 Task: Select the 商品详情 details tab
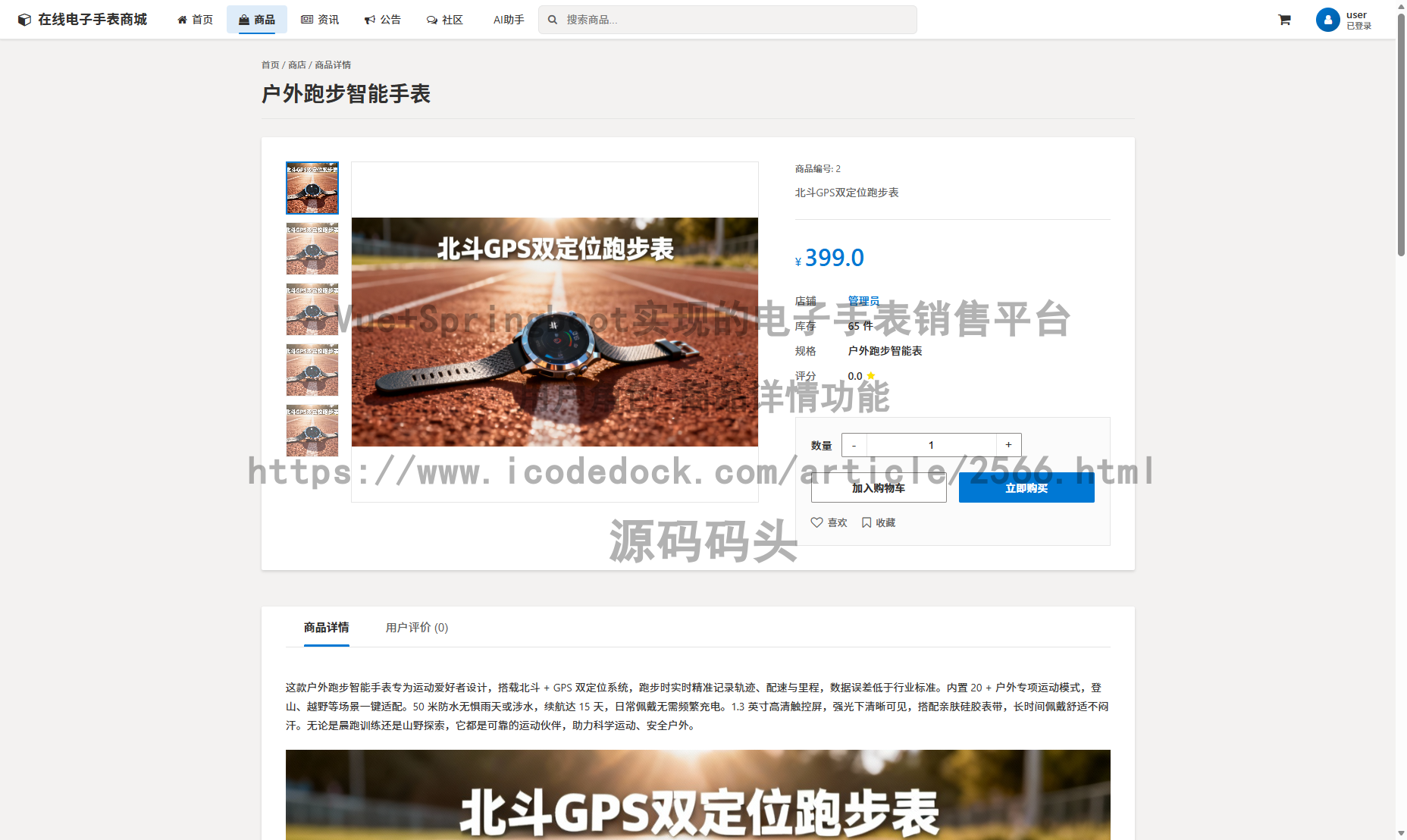[x=326, y=628]
